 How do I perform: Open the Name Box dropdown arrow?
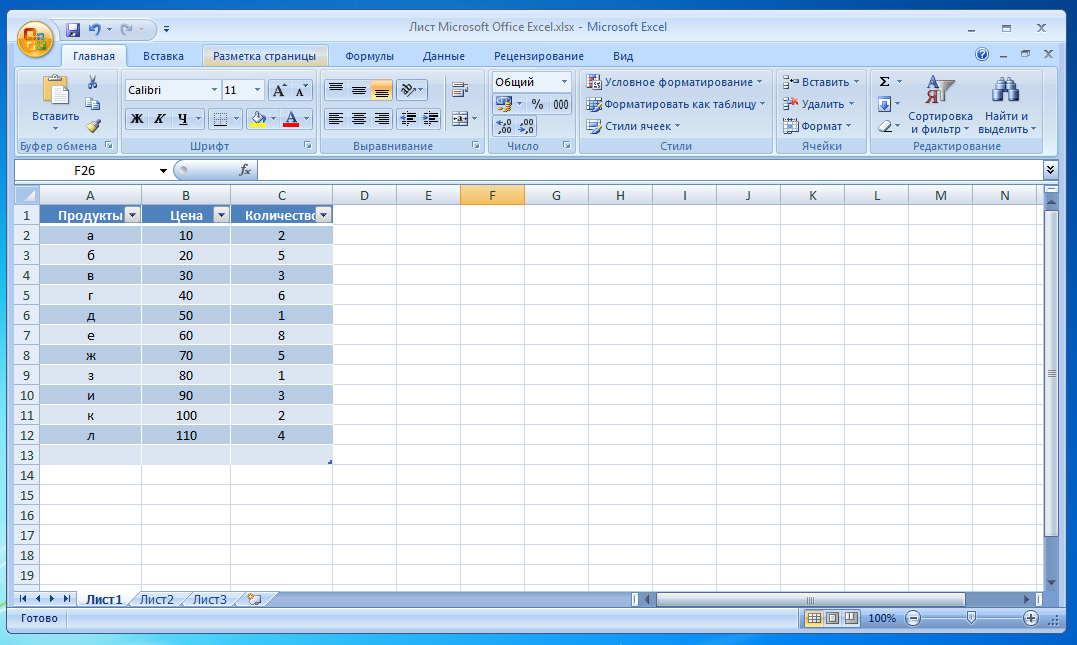[x=163, y=170]
